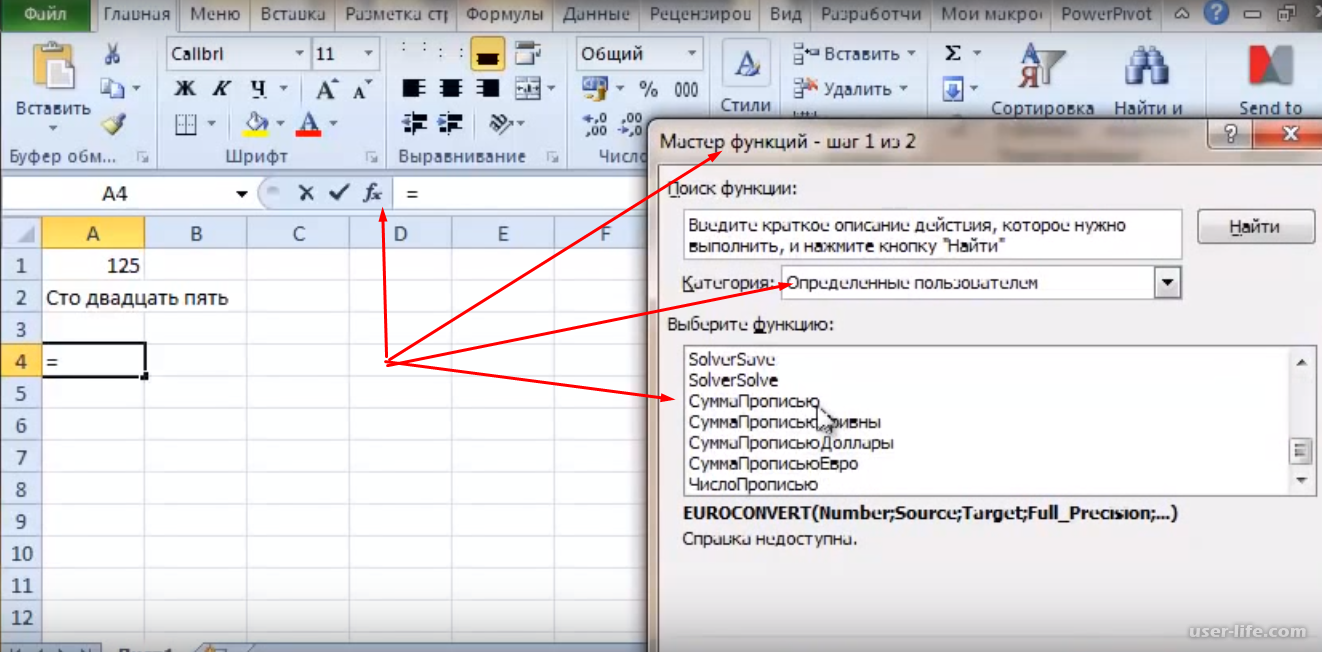The width and height of the screenshot is (1322, 652).
Task: Switch to the Данные ribbon tab
Action: pyautogui.click(x=596, y=15)
